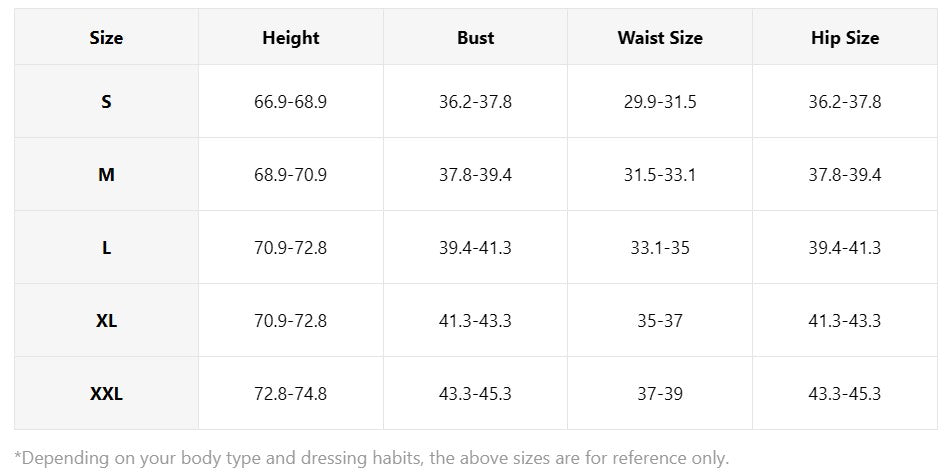
Task: Select the L size row label
Action: pos(106,248)
